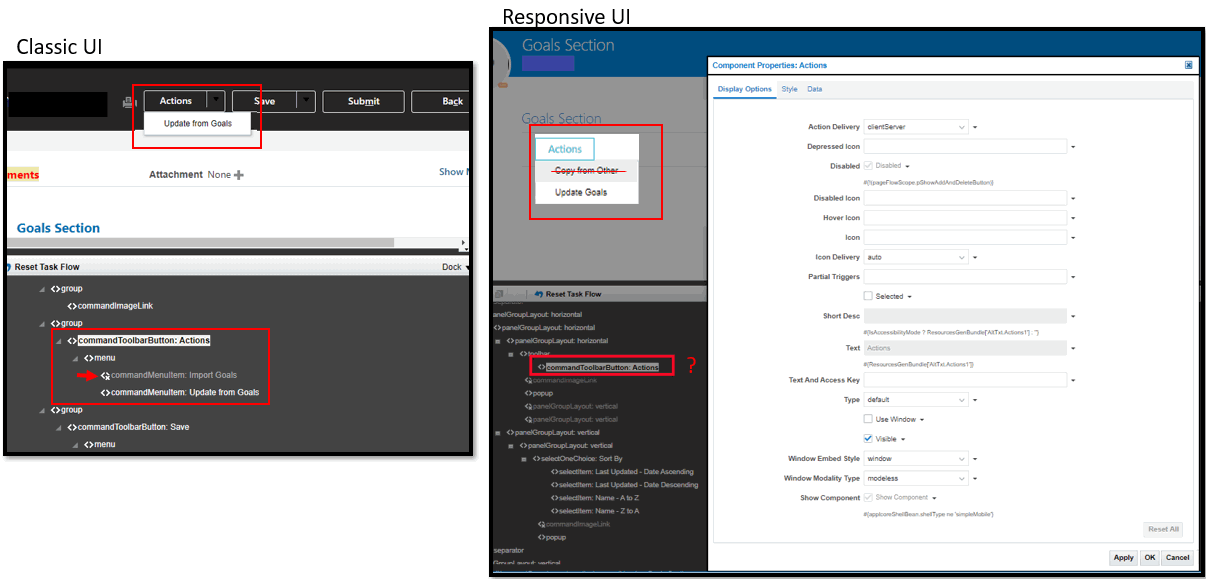Collapse commandToolbarButton: Actions node in Classic tree

(59, 341)
